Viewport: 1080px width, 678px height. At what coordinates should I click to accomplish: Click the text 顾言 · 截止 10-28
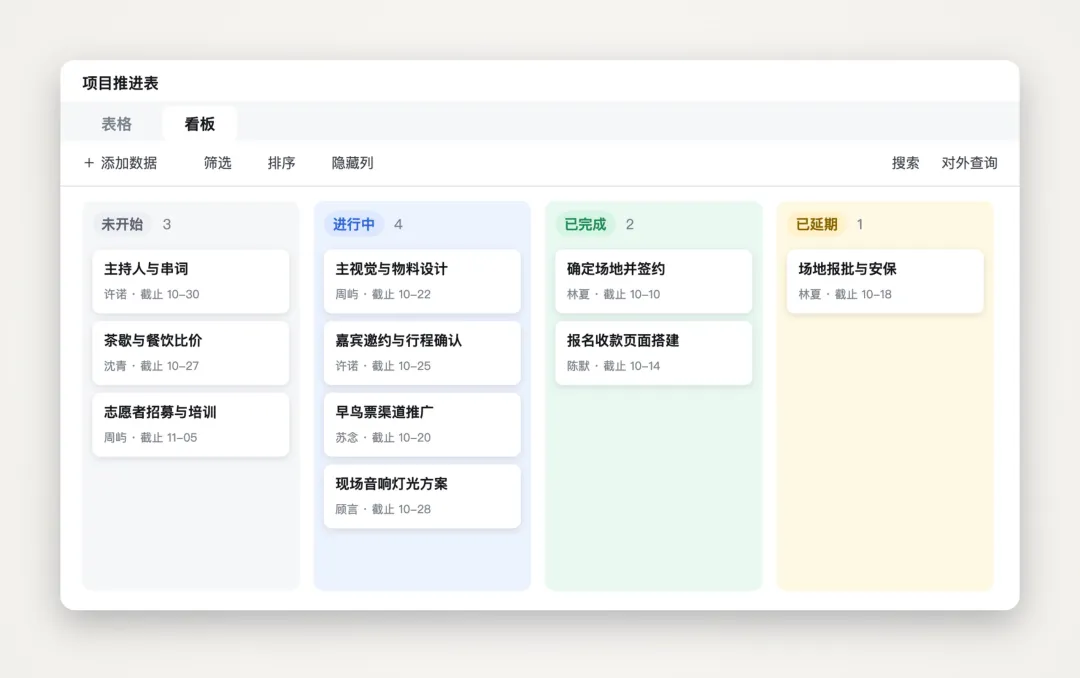tap(383, 509)
